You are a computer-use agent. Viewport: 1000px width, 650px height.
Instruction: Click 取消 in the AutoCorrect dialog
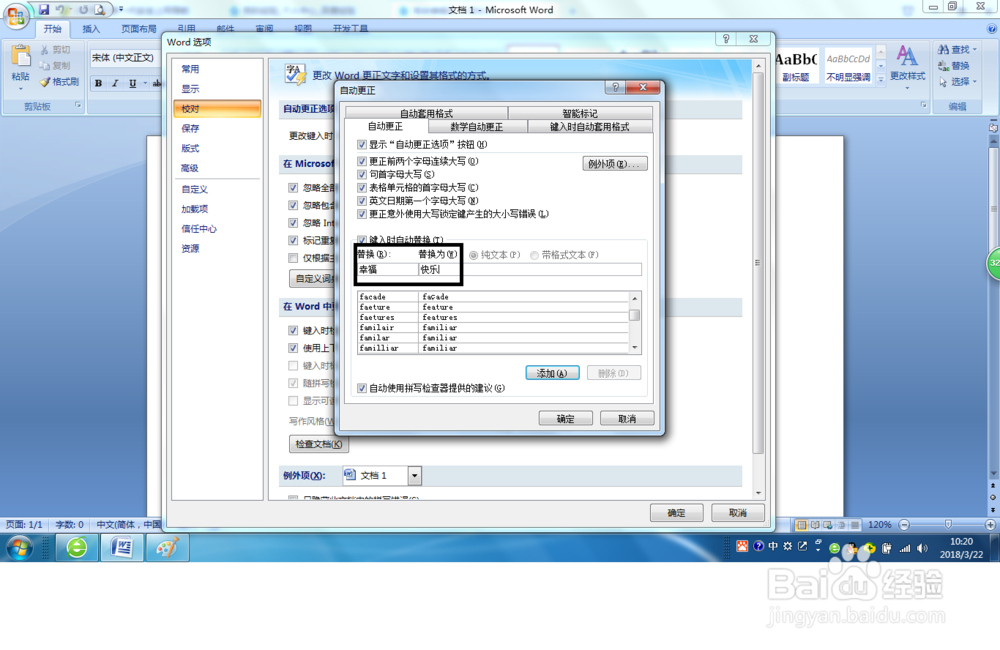point(627,418)
